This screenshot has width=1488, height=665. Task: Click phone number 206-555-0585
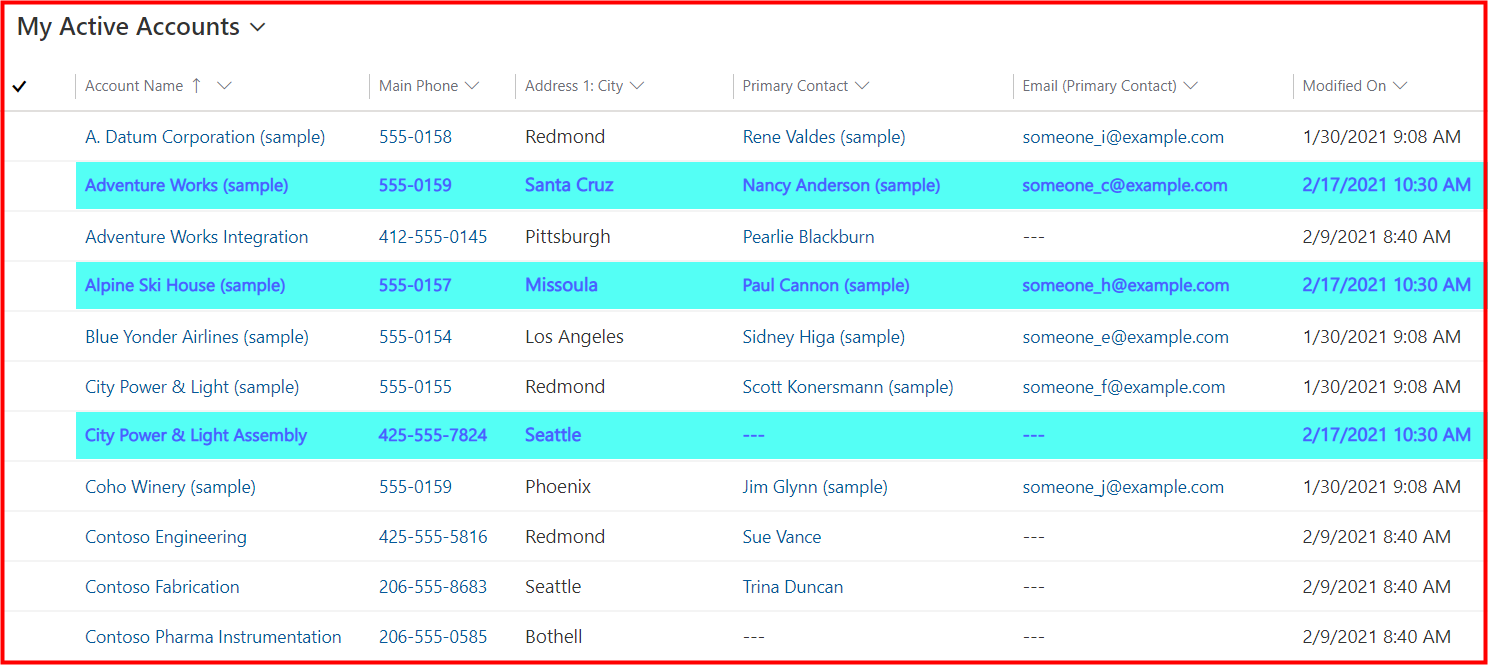click(x=433, y=637)
